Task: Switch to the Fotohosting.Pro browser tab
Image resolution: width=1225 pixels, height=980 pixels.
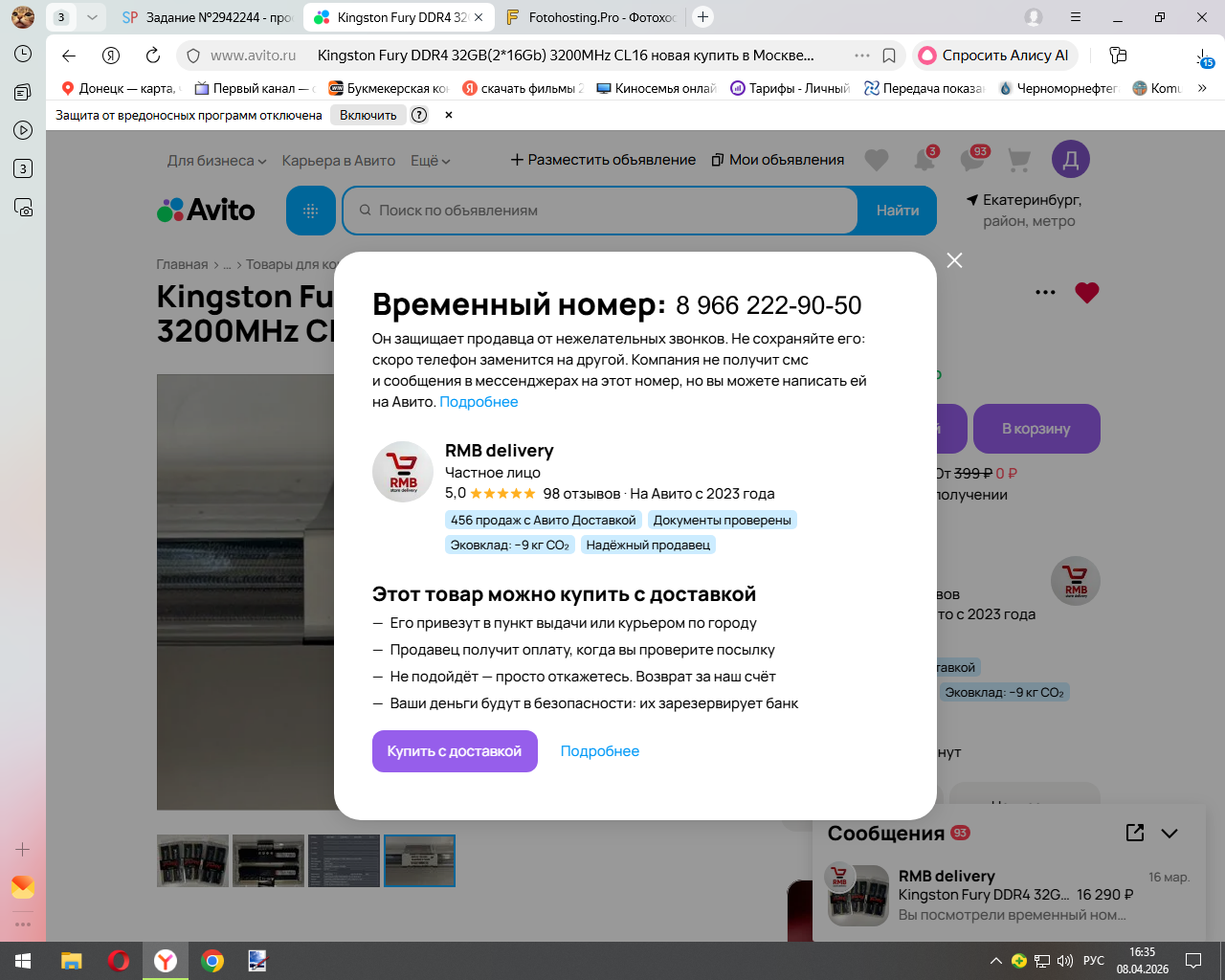Action: coord(591,17)
